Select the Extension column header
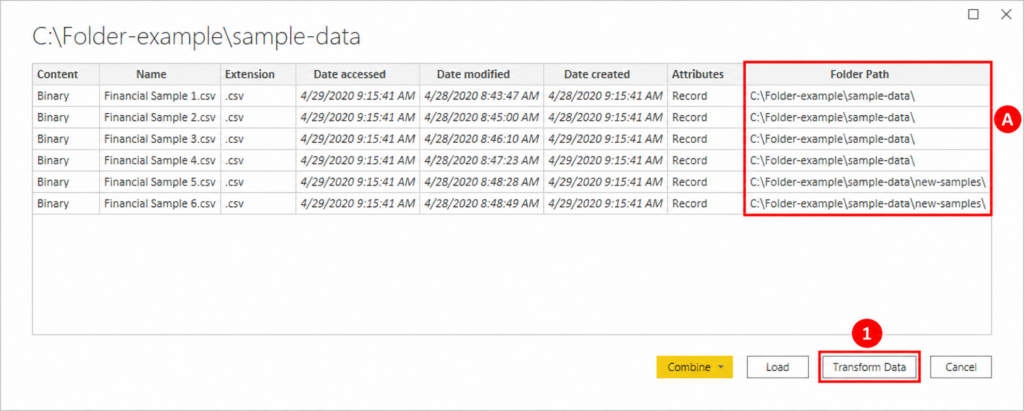The height and width of the screenshot is (411, 1024). [x=258, y=74]
